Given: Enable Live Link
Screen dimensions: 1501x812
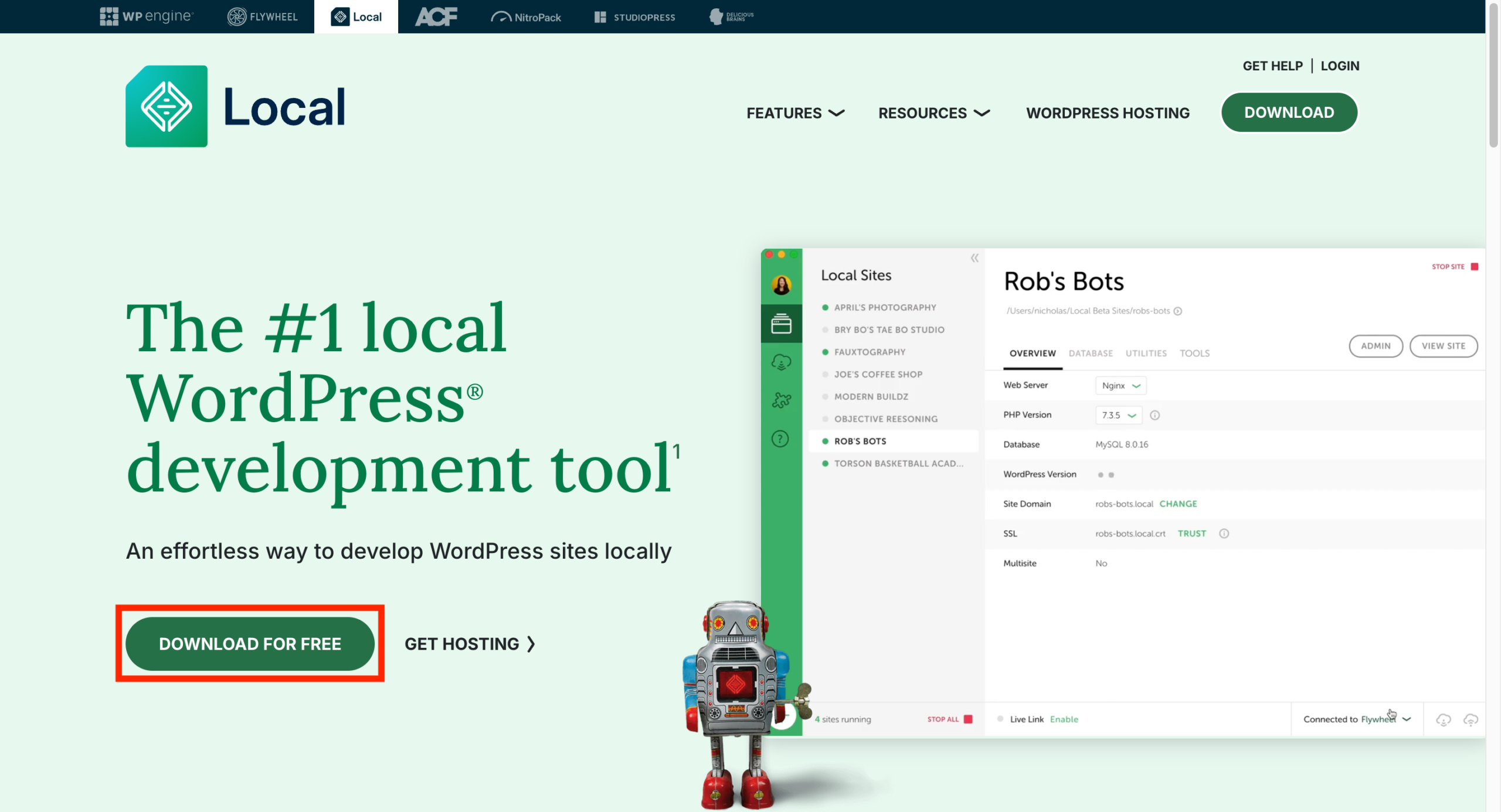Looking at the screenshot, I should [x=1064, y=719].
